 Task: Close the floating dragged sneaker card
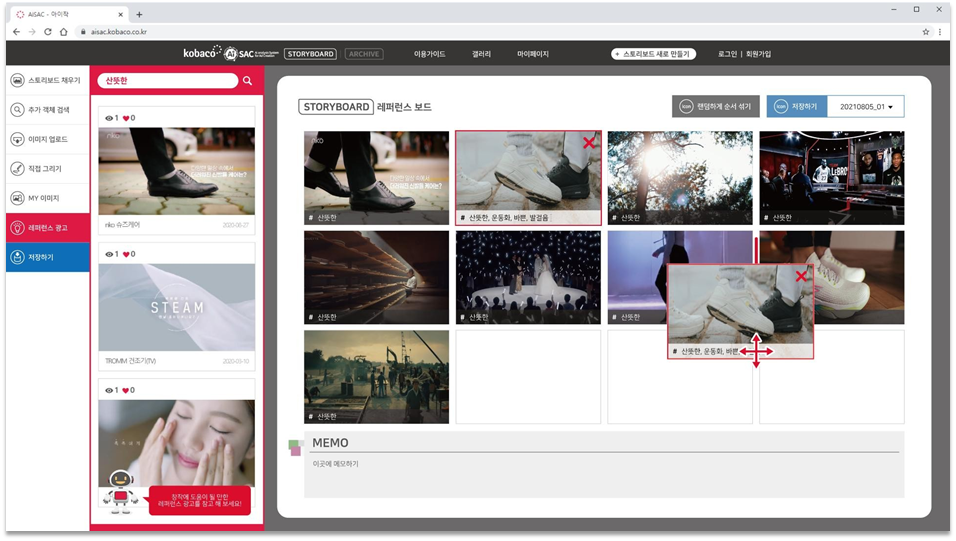[800, 276]
